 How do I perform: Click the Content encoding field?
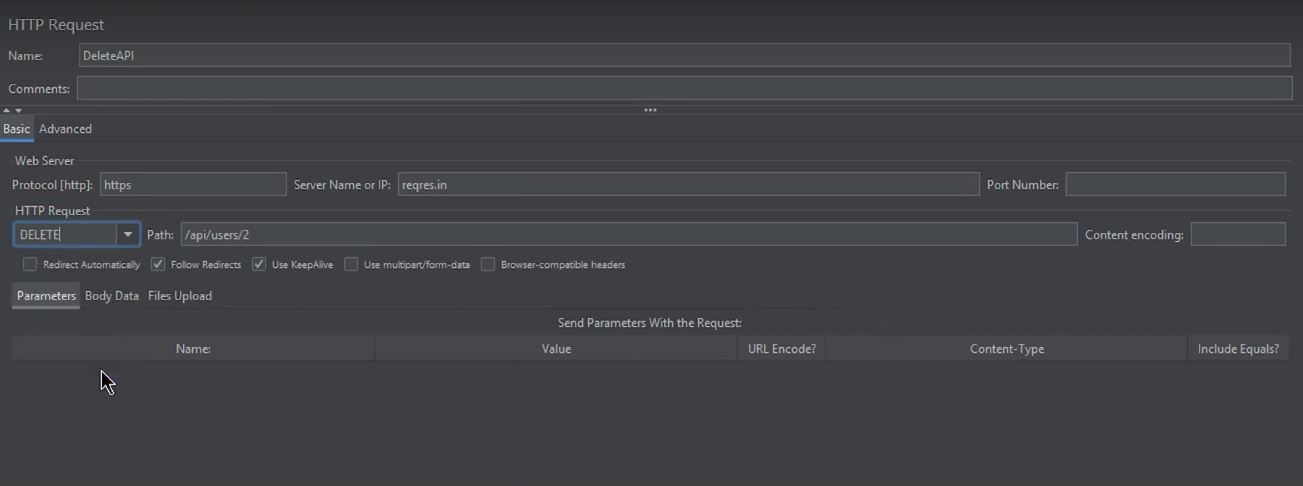[x=1237, y=235]
